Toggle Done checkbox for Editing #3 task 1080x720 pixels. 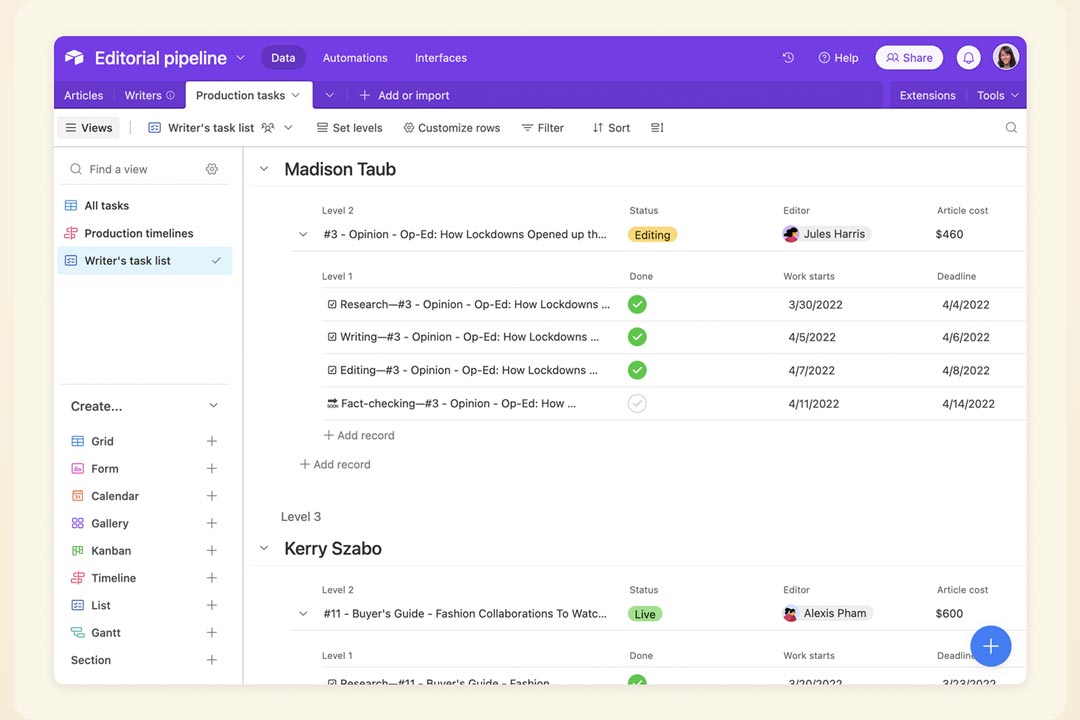coord(637,370)
